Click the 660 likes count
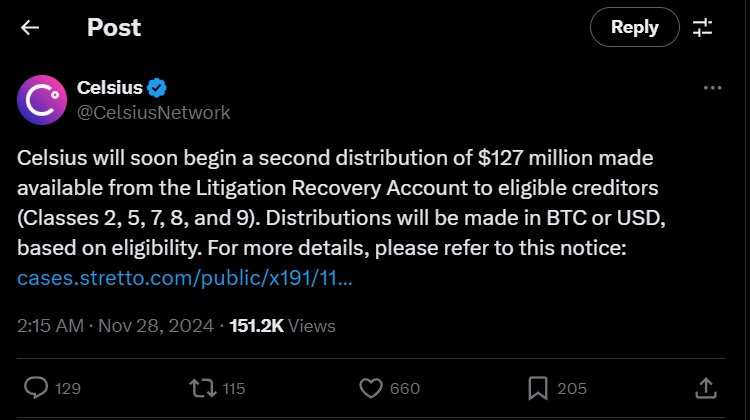Screen dimensions: 750x420 [405, 388]
